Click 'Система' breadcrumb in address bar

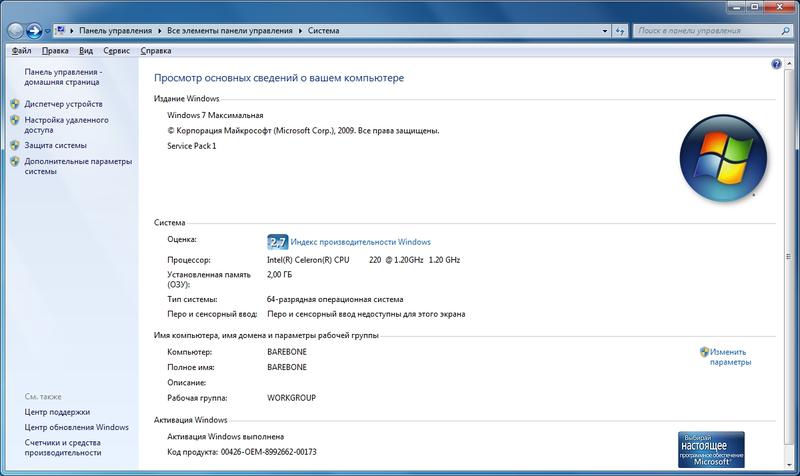point(323,31)
